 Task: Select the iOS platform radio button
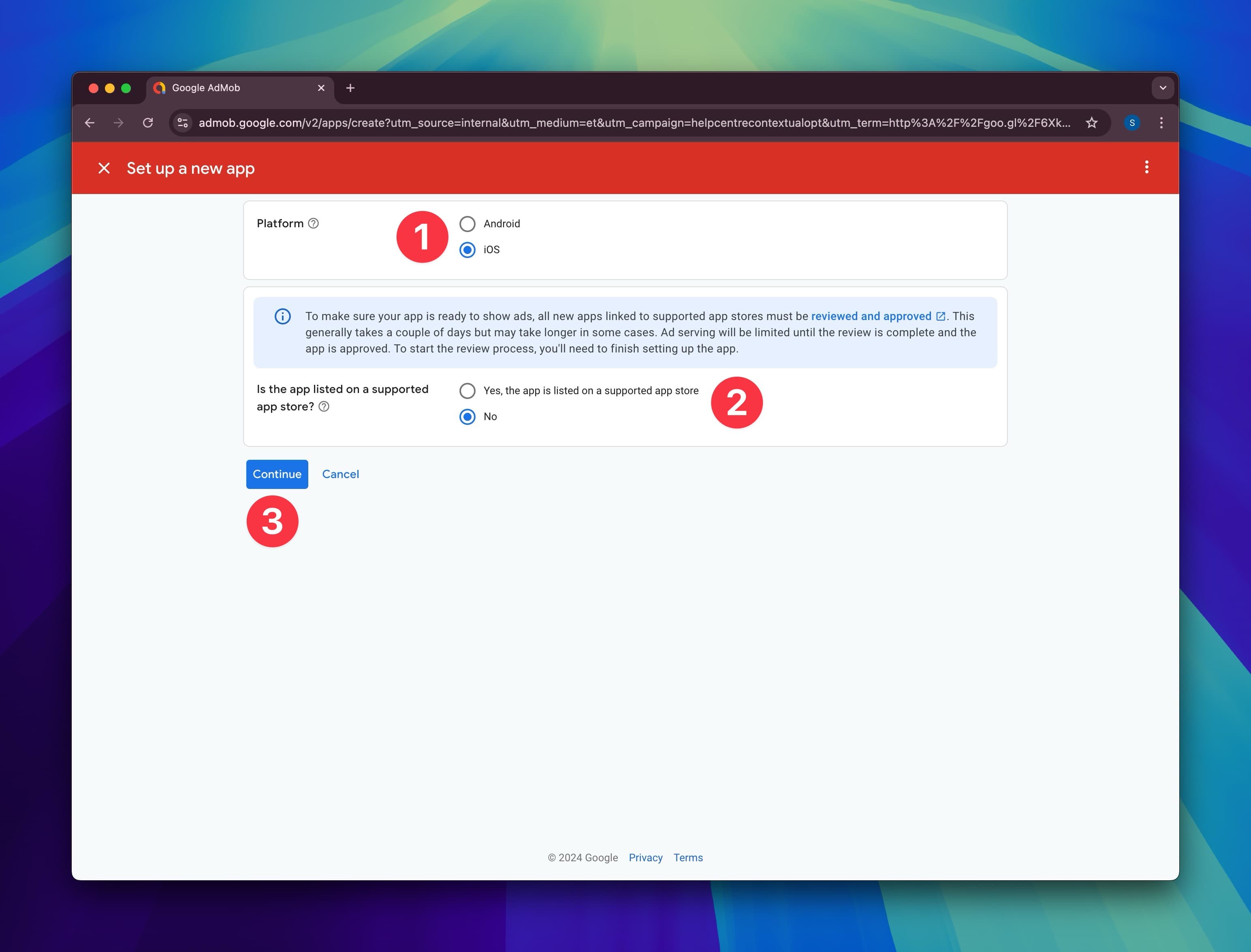click(468, 250)
